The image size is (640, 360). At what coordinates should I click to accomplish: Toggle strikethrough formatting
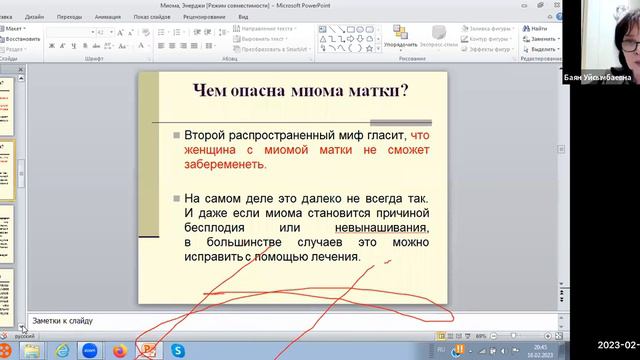[x=96, y=46]
